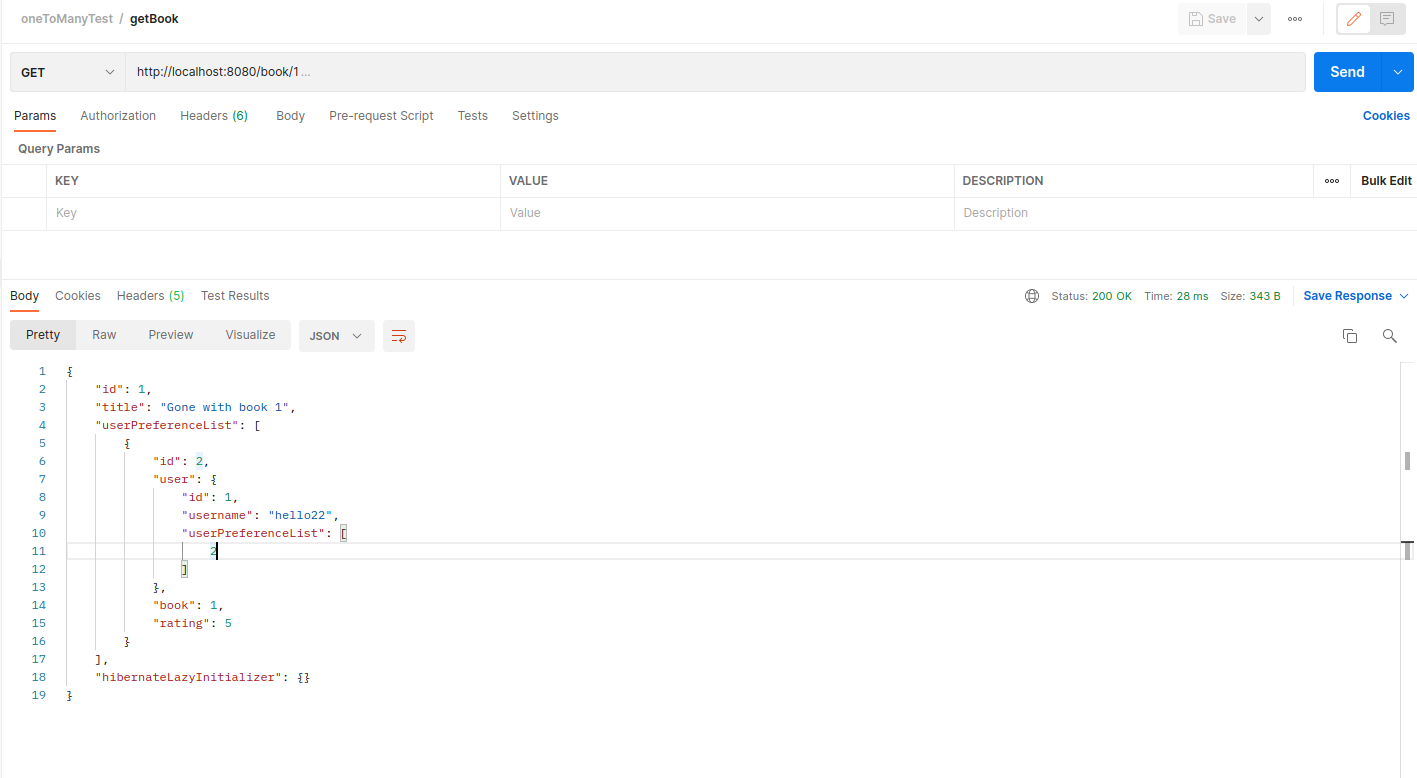This screenshot has height=778, width=1417.
Task: Click the "title": "Gone with book 1" line
Action: point(196,407)
